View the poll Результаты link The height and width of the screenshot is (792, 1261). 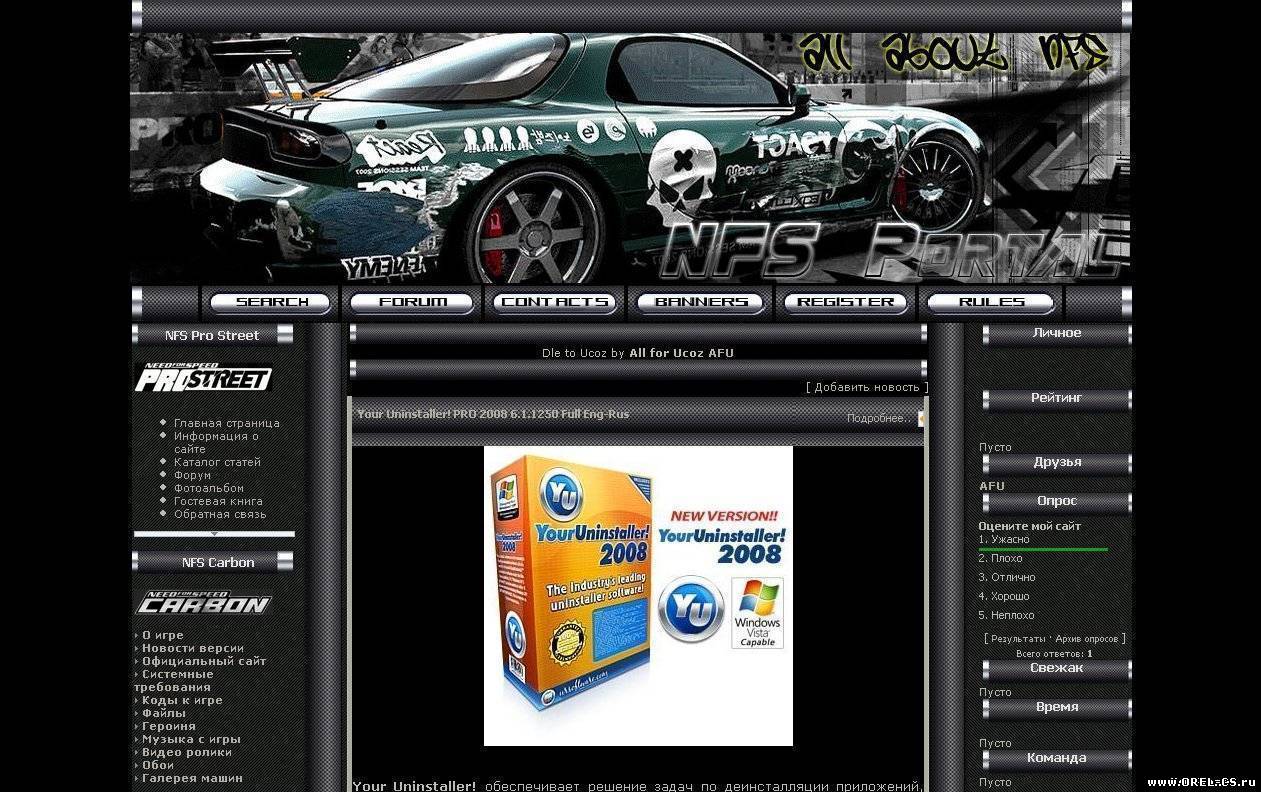[x=1018, y=638]
